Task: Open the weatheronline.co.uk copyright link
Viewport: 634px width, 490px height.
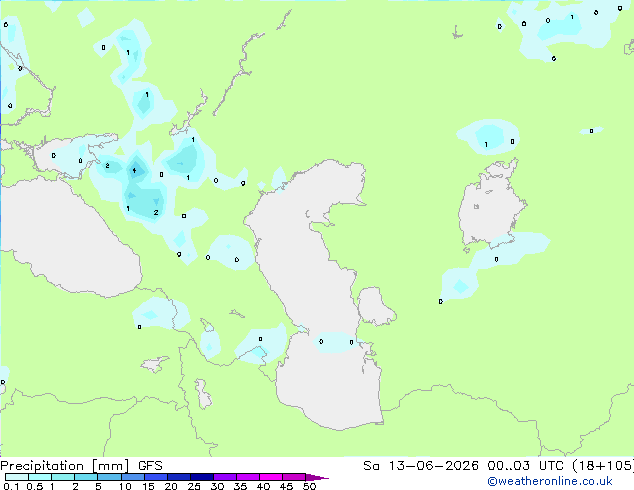Action: [550, 481]
